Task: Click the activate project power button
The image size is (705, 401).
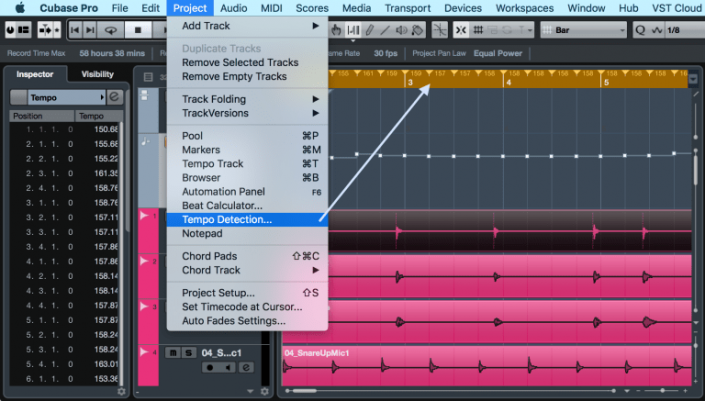Action: pyautogui.click(x=10, y=30)
